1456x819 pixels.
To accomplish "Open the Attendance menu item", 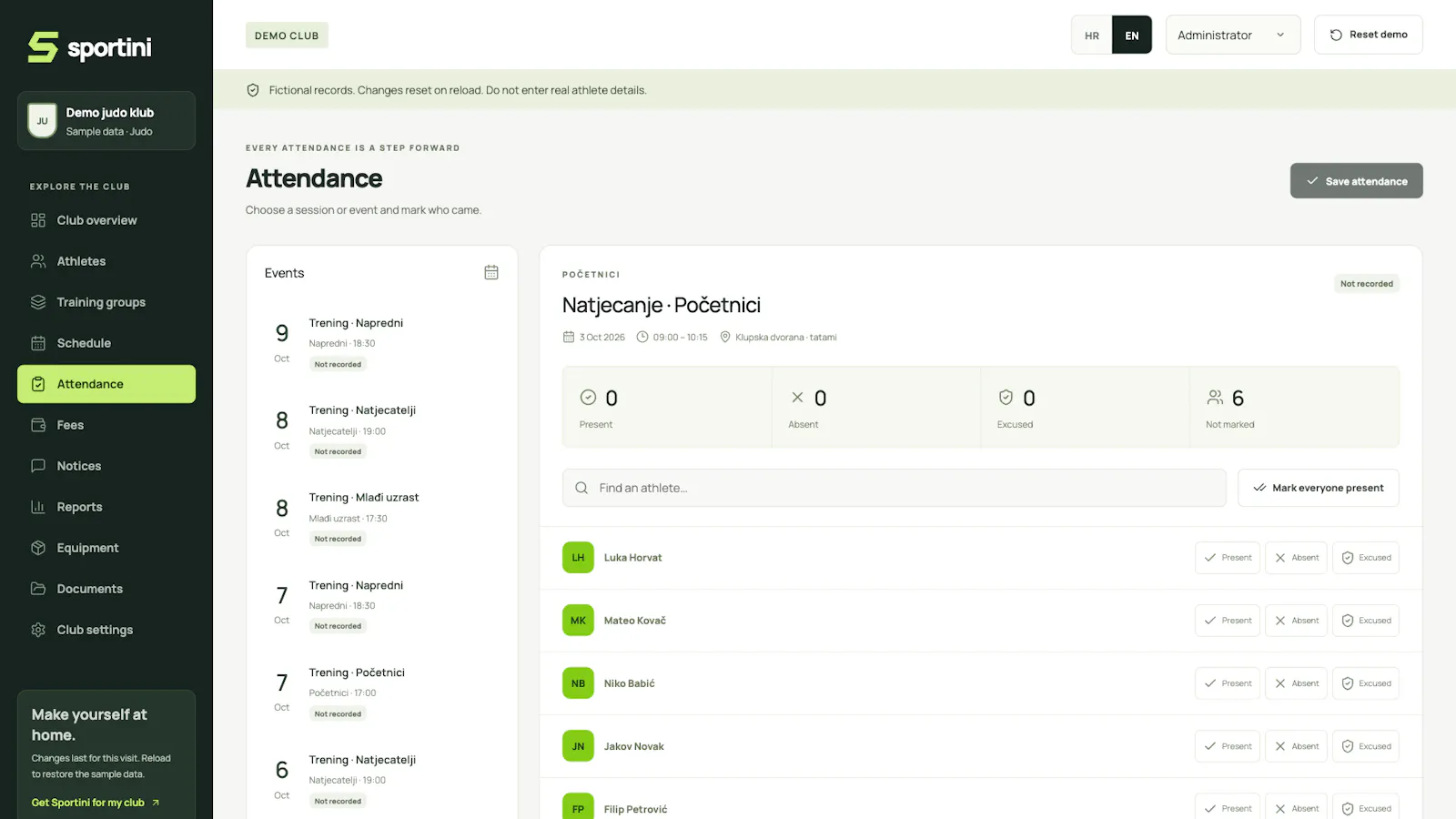I will pos(106,384).
